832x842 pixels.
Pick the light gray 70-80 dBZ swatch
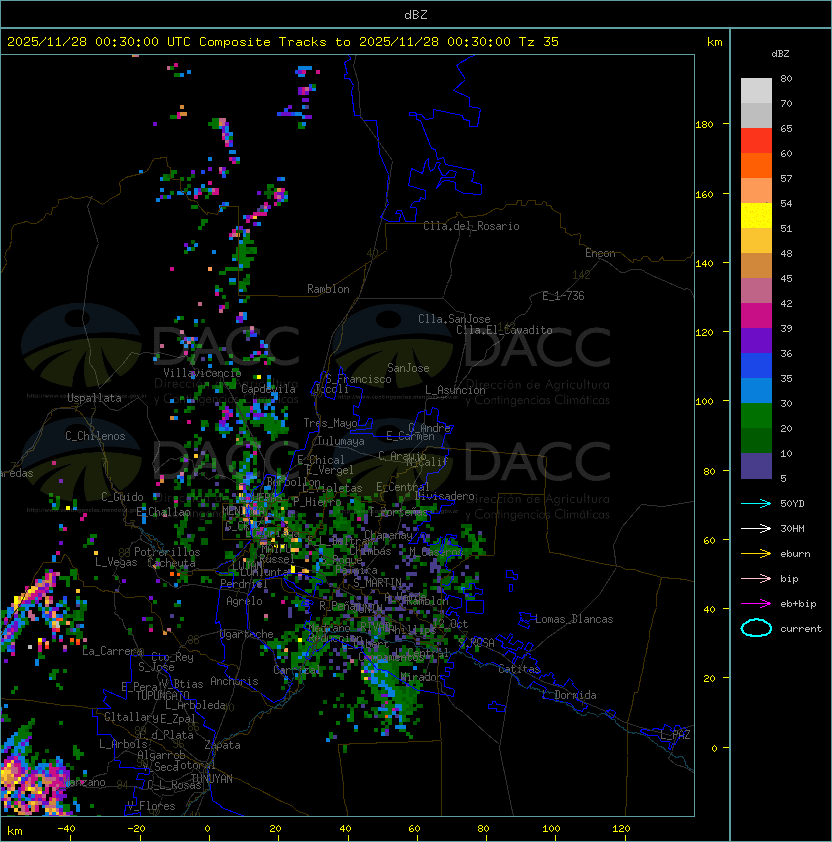(756, 91)
